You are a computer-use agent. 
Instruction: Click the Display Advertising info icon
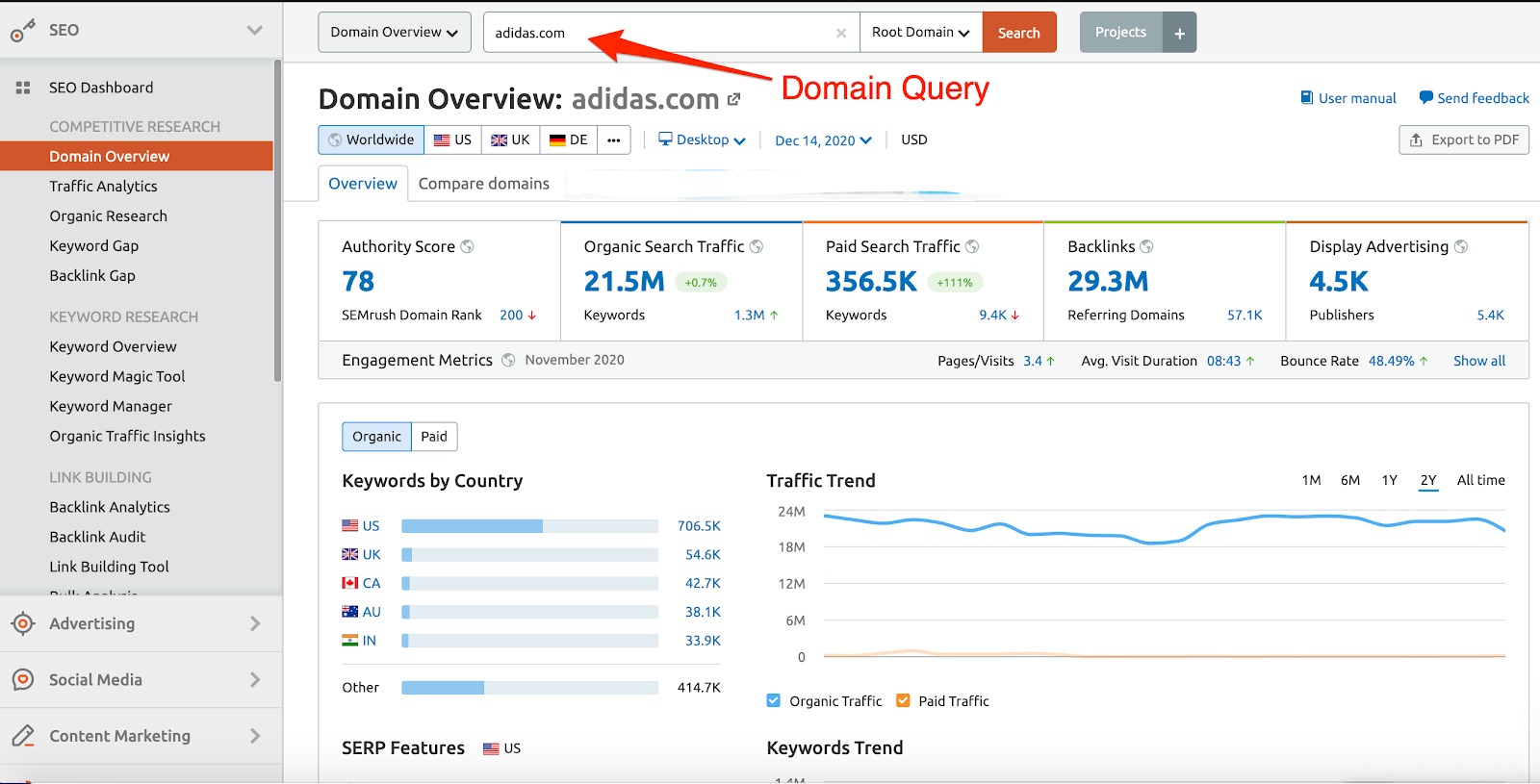click(x=1460, y=246)
